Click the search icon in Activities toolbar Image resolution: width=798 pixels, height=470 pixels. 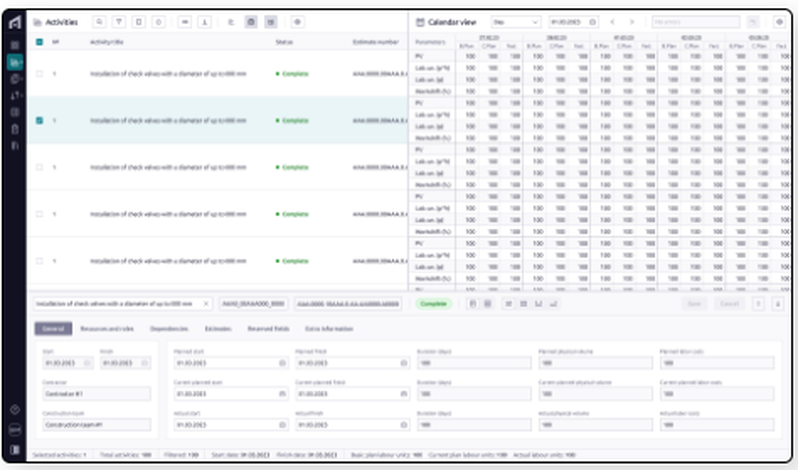click(x=98, y=21)
